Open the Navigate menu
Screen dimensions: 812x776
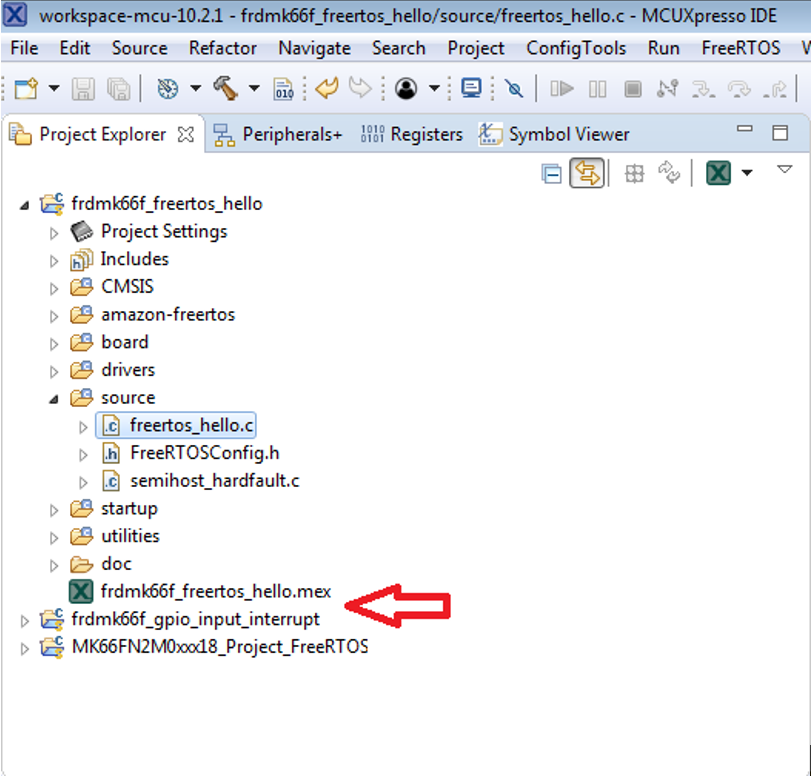click(315, 48)
